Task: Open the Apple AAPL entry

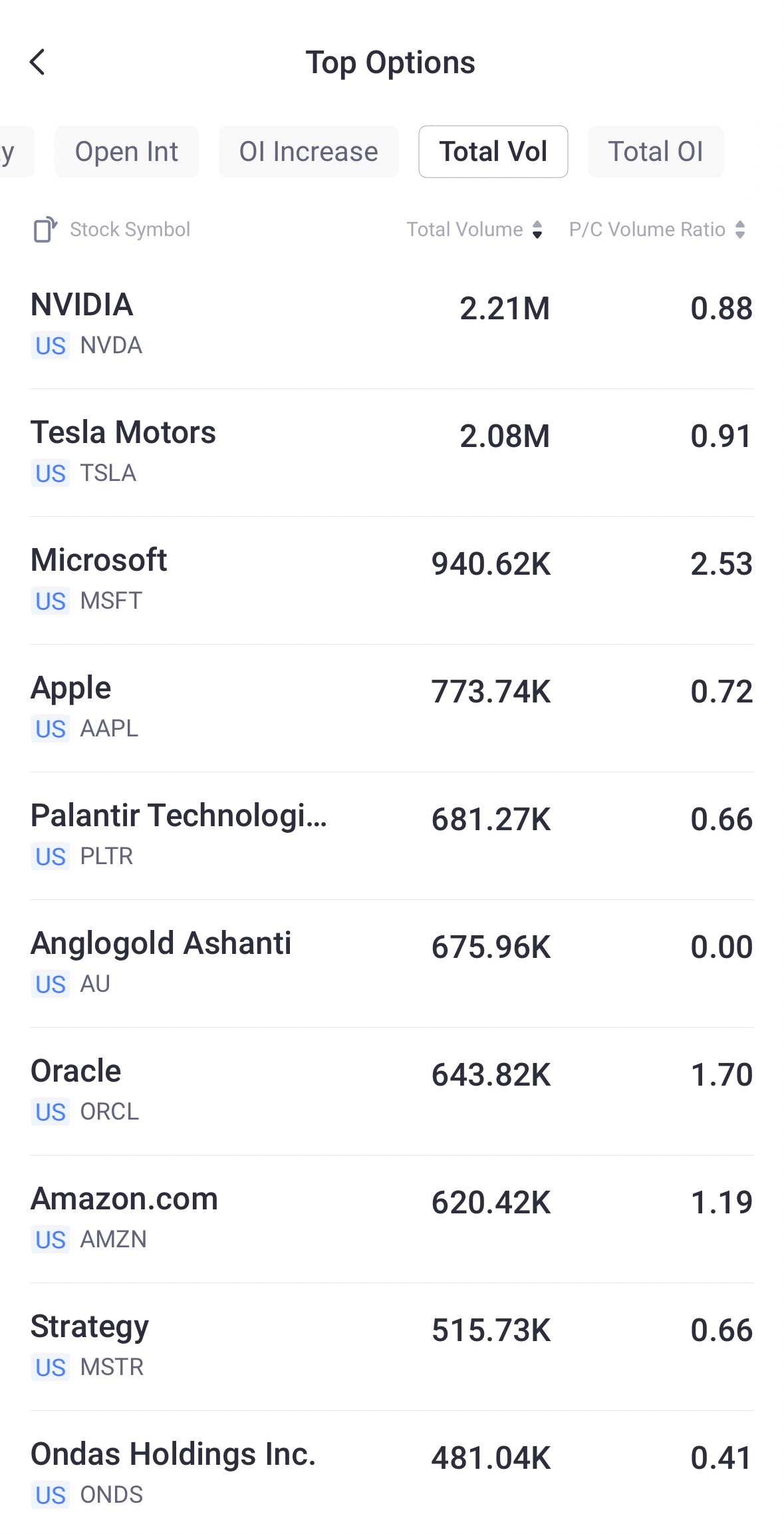Action: [x=392, y=707]
